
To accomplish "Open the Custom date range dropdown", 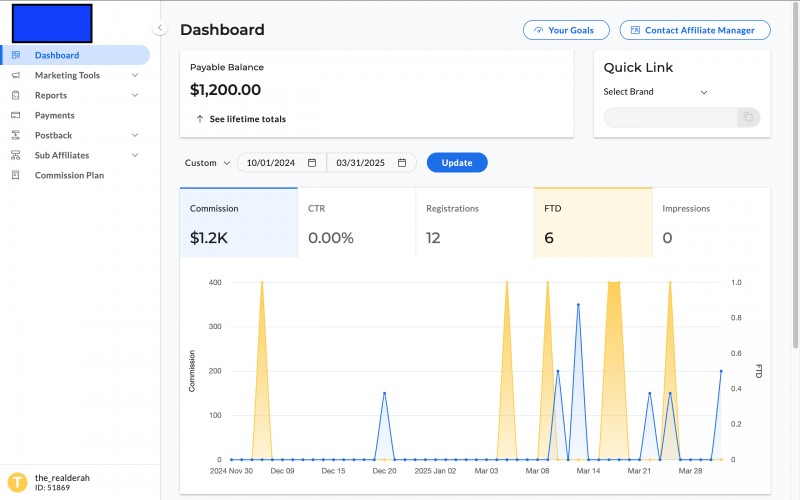I will coord(208,163).
